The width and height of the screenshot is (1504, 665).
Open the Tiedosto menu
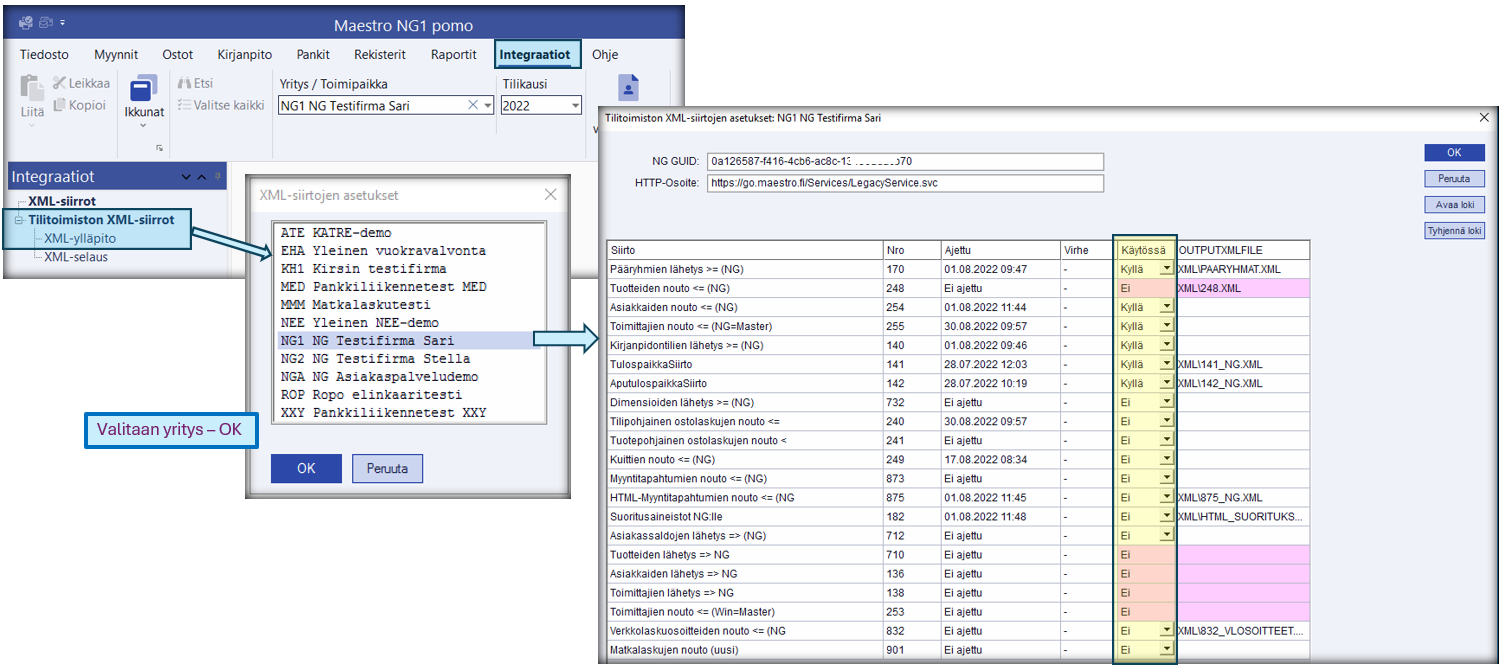tap(44, 55)
